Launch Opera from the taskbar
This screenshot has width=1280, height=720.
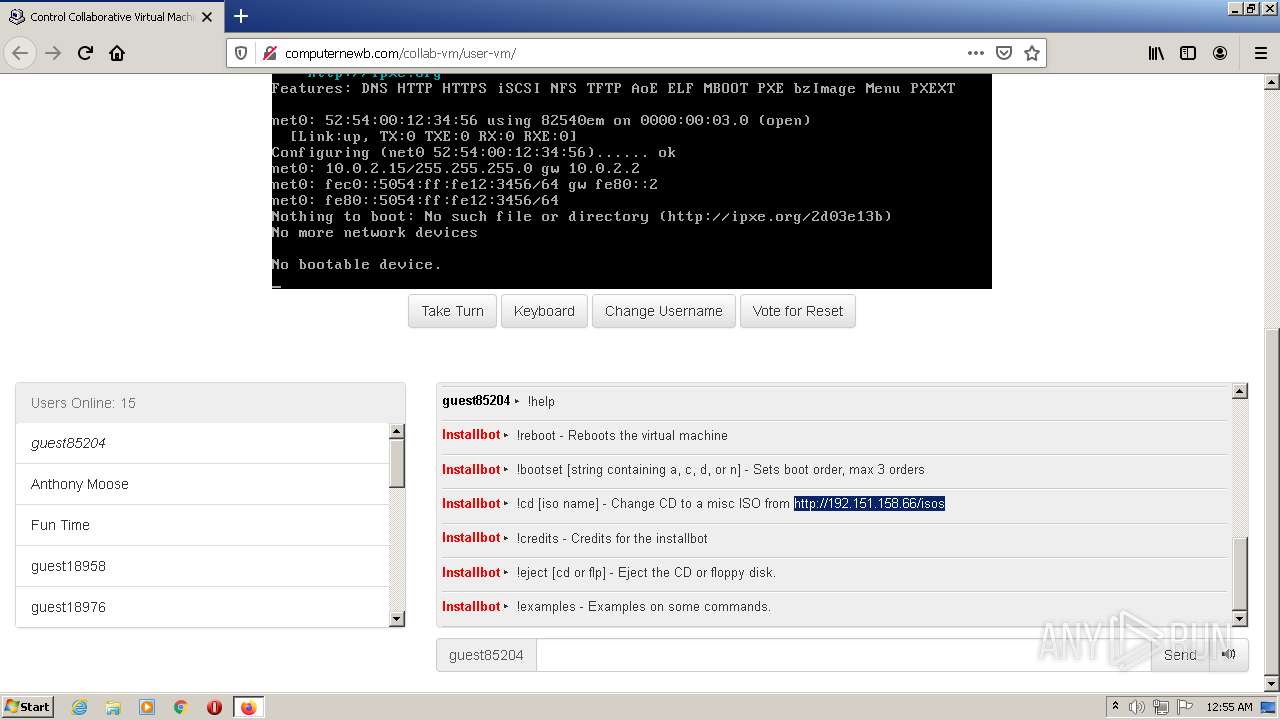214,707
